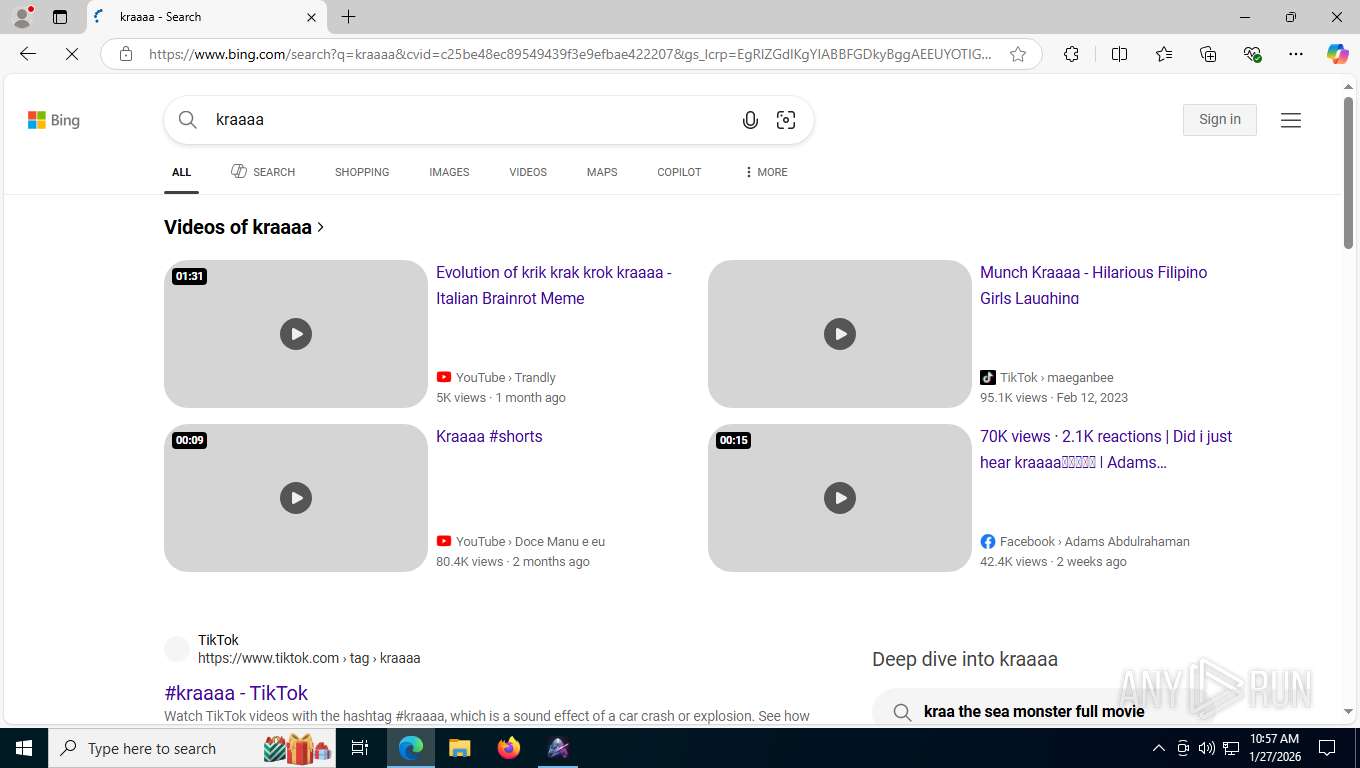Click the page vertical scrollbar thumb
The width and height of the screenshot is (1360, 768).
click(x=1348, y=173)
